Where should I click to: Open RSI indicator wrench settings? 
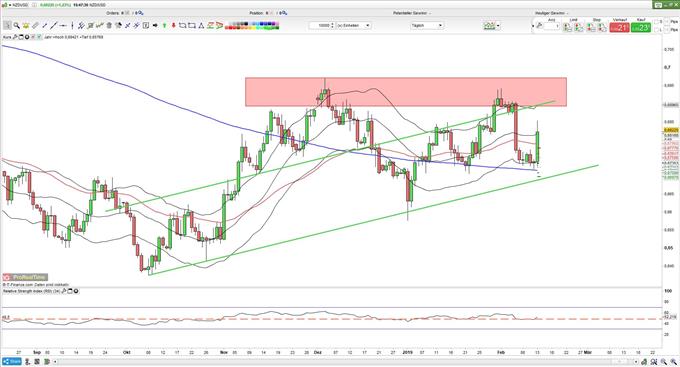click(x=64, y=291)
